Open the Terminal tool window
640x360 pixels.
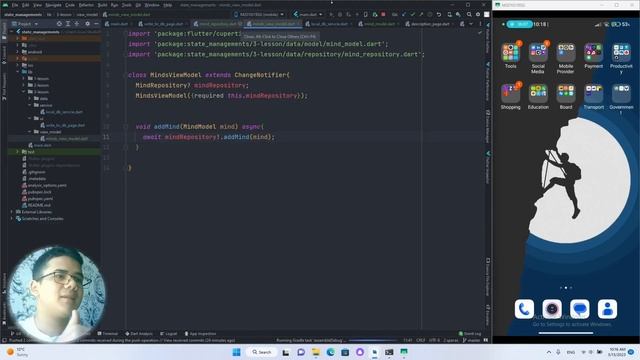[x=108, y=334]
